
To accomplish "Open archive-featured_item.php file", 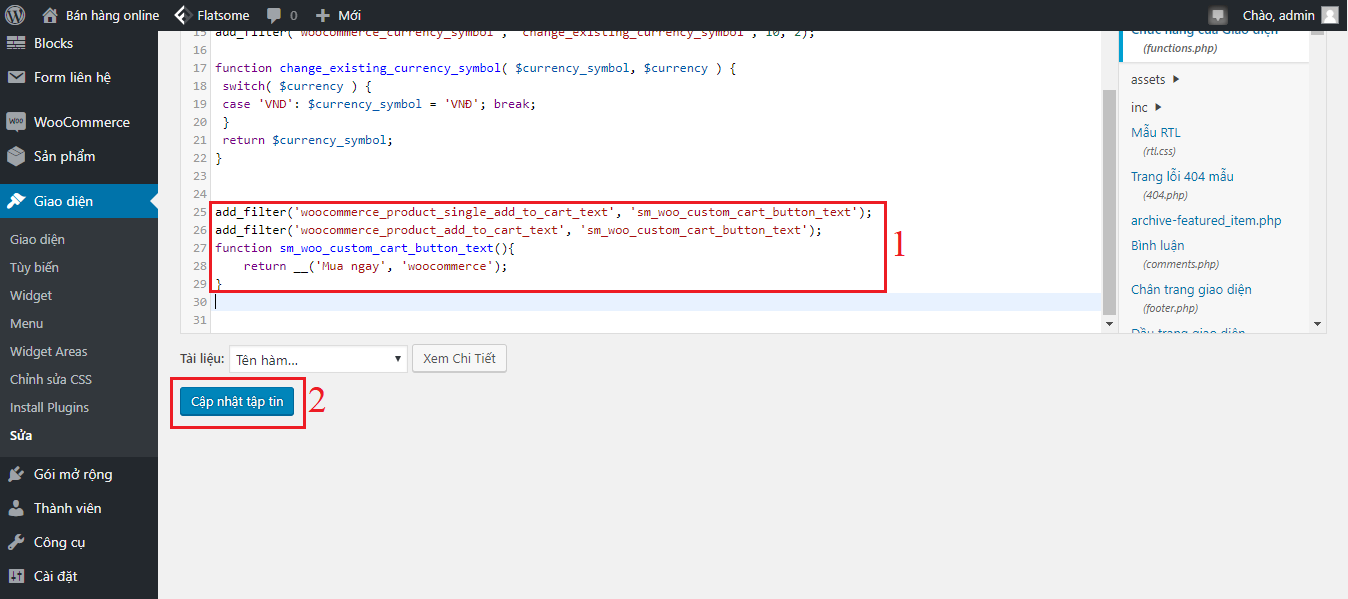I will (1206, 220).
